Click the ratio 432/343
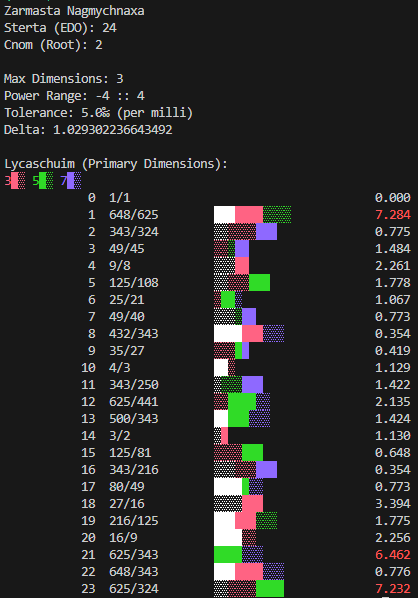Screen dimensions: 418x598 (x=134, y=334)
